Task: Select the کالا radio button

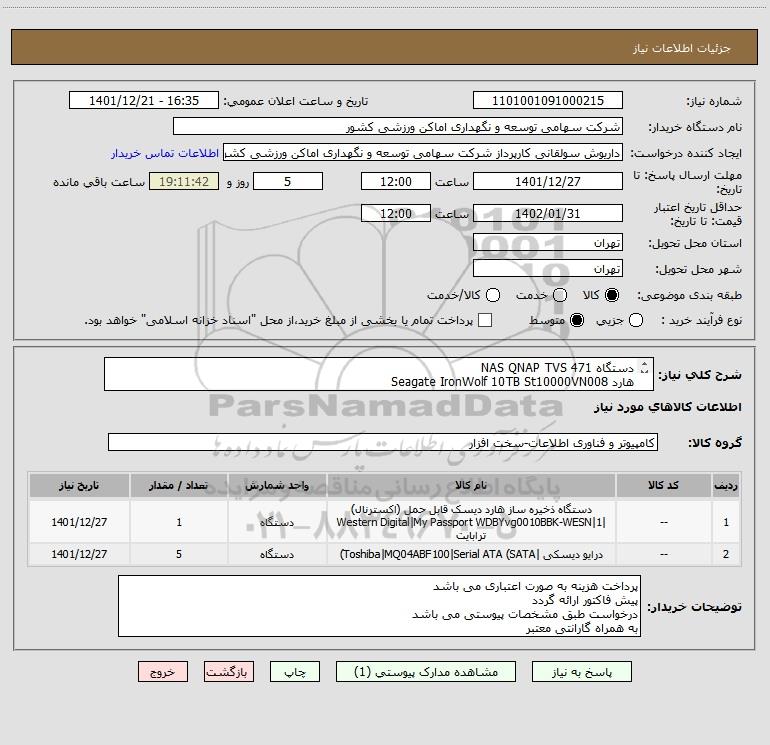Action: tap(612, 295)
